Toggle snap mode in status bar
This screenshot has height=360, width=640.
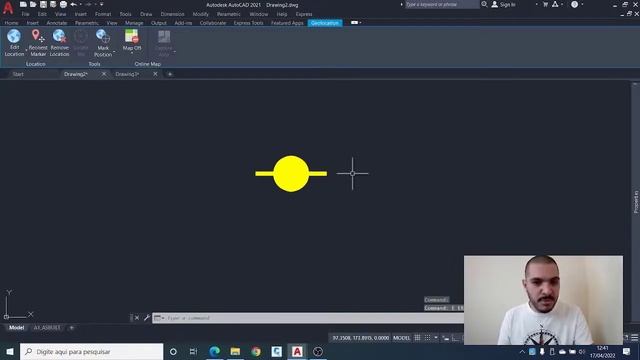point(427,338)
